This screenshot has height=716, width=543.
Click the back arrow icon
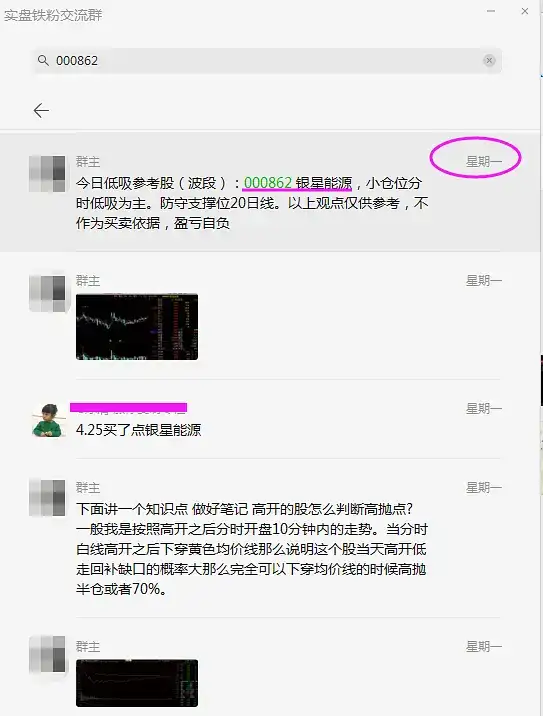click(41, 111)
